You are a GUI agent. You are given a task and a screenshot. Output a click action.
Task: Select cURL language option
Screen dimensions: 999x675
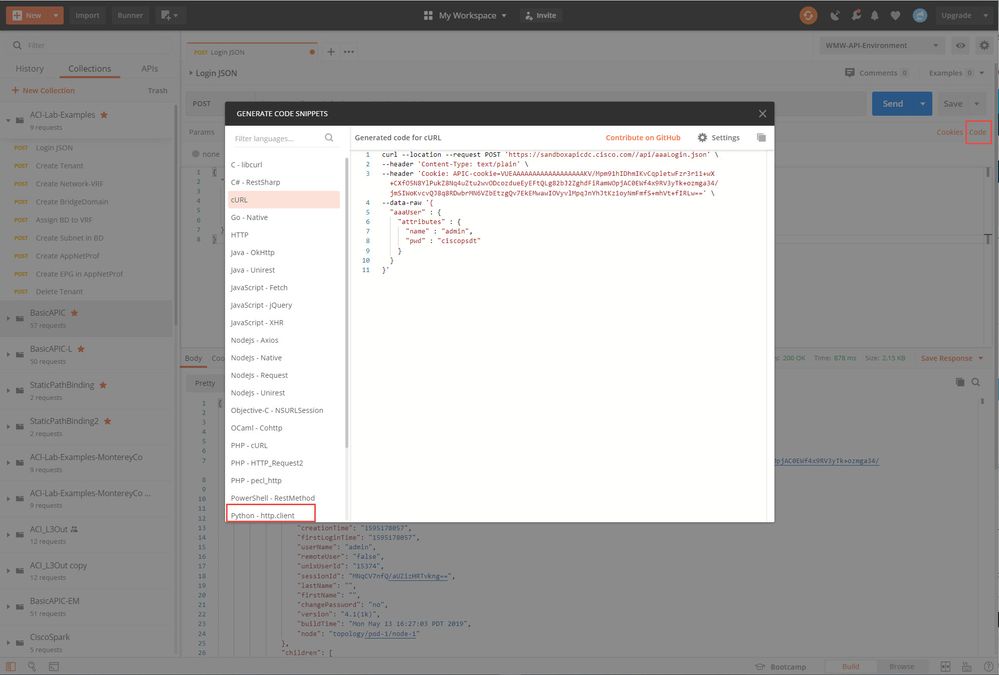tap(284, 200)
